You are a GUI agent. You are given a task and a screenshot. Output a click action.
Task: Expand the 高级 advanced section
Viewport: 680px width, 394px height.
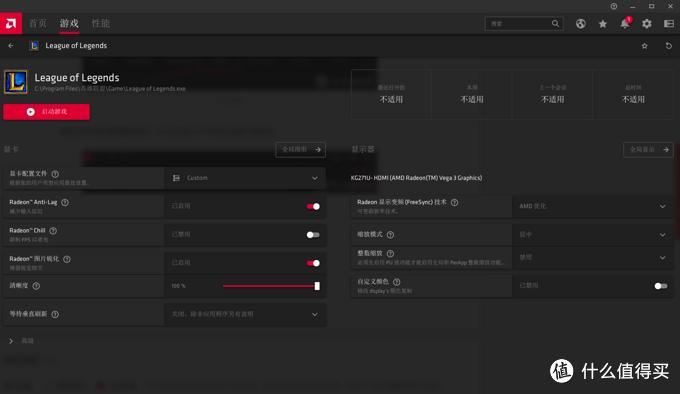(x=21, y=341)
